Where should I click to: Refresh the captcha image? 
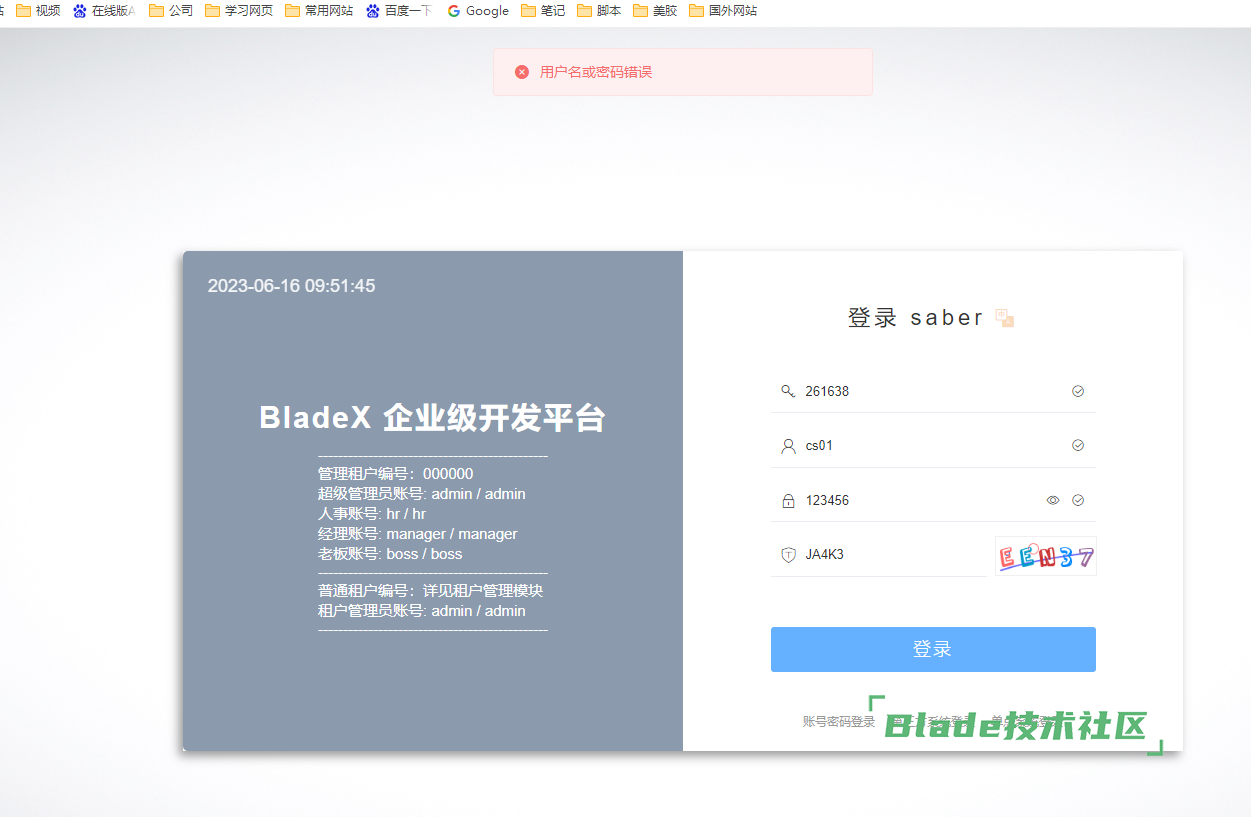tap(1045, 556)
